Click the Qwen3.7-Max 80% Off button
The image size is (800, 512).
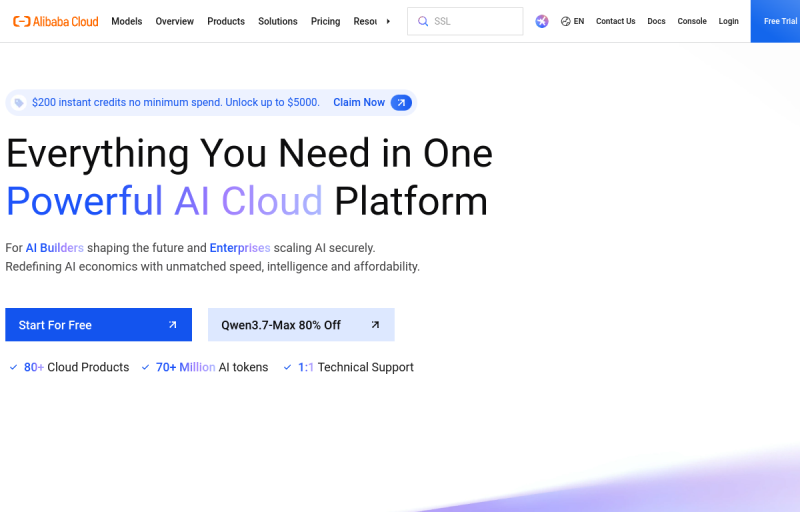pyautogui.click(x=301, y=324)
